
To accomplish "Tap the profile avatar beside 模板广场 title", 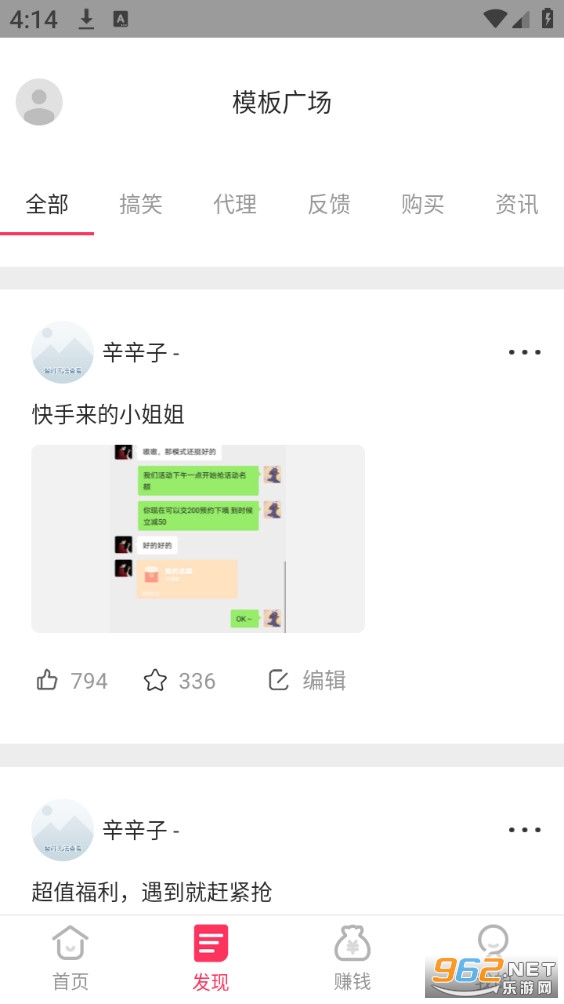I will 39,102.
